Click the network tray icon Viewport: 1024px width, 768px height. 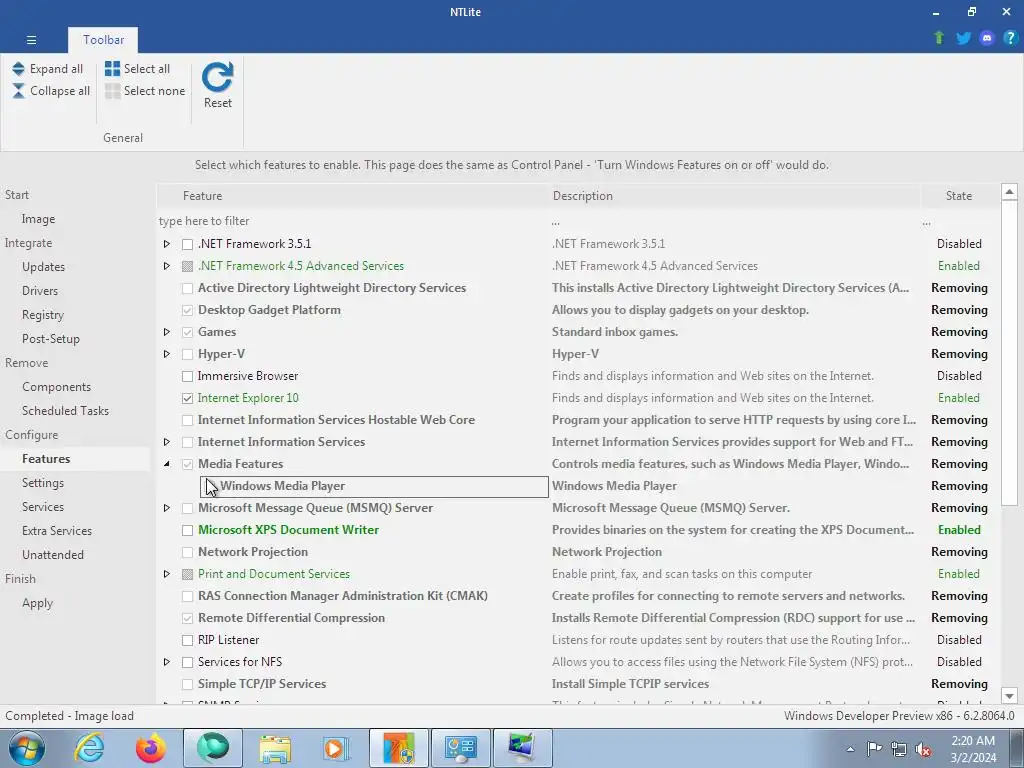coord(899,750)
